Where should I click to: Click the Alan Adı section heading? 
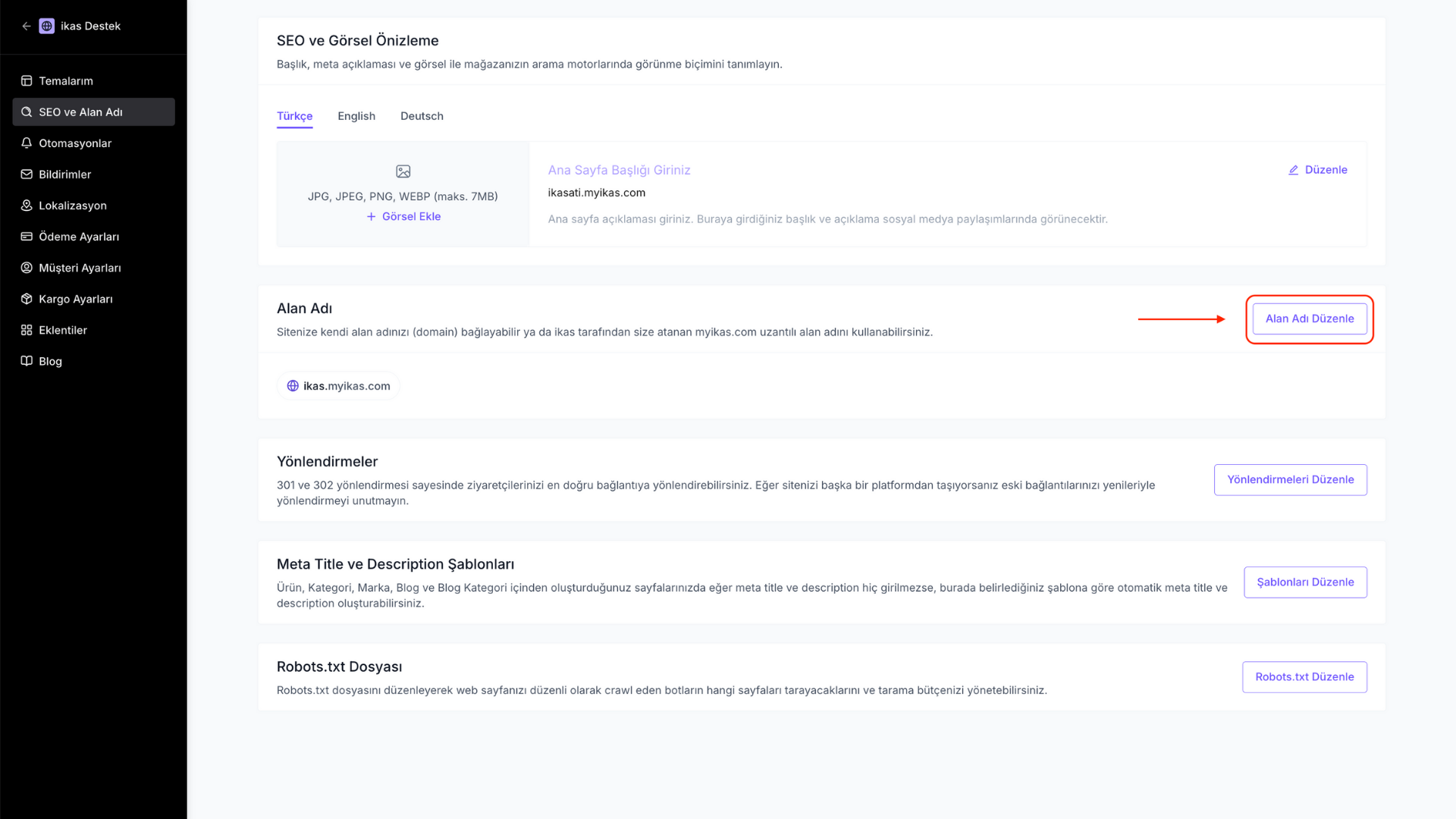pyautogui.click(x=304, y=308)
